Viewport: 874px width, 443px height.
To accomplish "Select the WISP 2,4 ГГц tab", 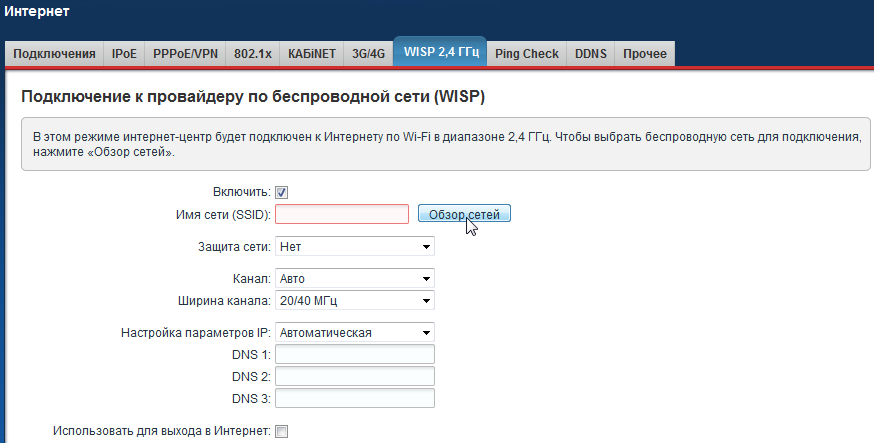I will coord(439,52).
